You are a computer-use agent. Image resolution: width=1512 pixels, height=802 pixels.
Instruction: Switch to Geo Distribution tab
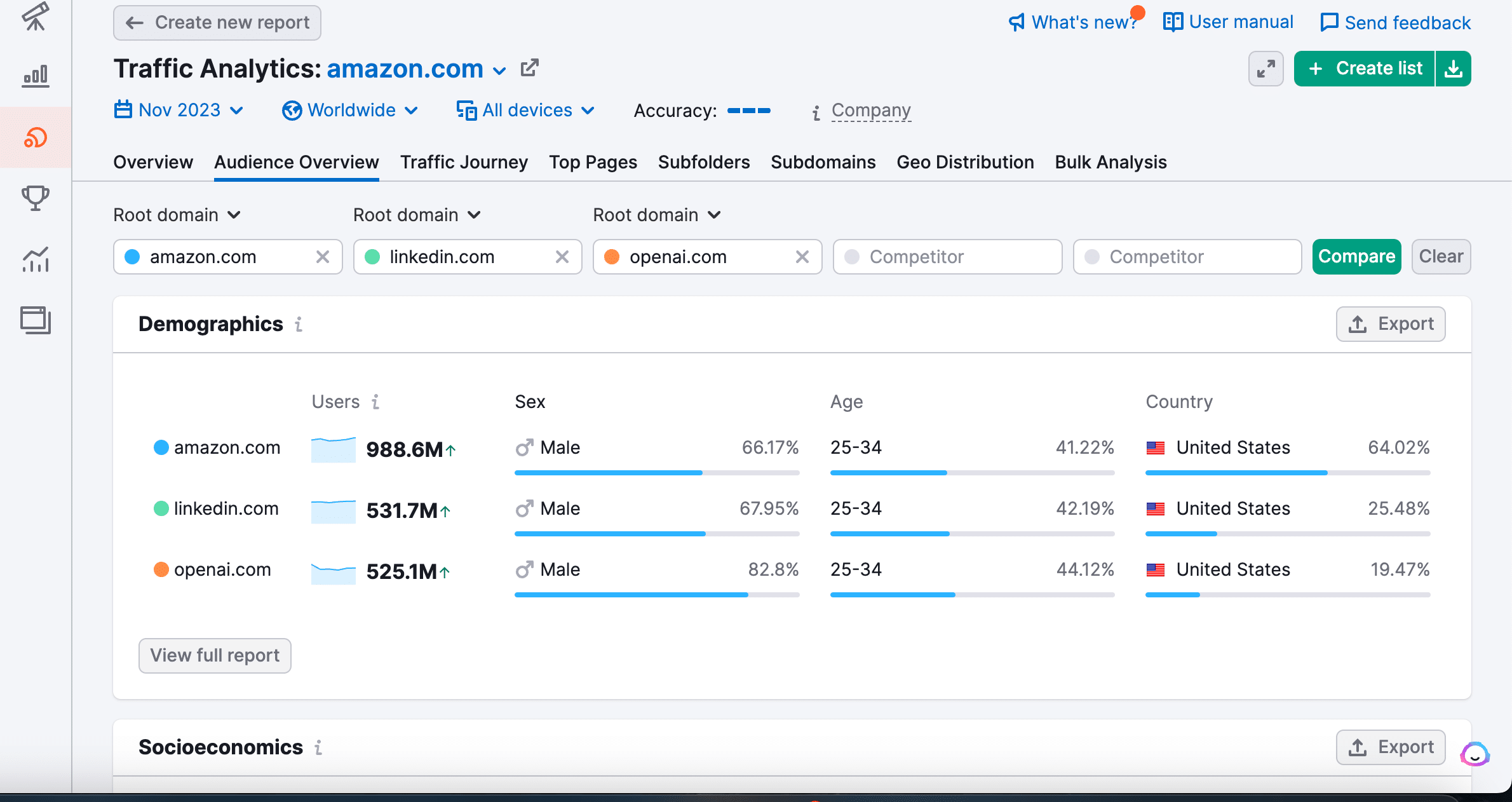click(x=965, y=162)
